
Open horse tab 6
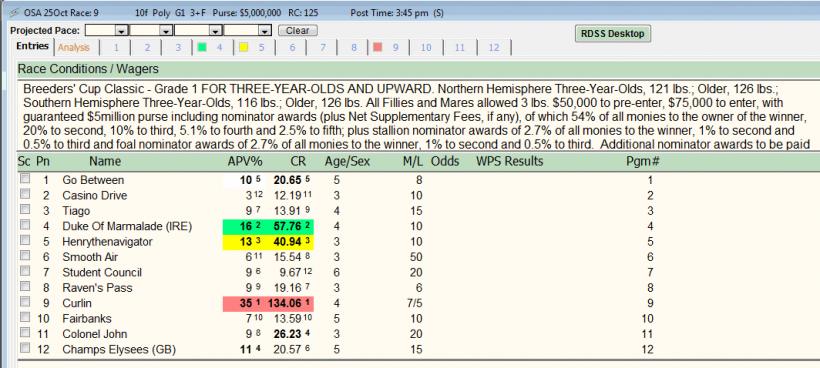[x=292, y=48]
